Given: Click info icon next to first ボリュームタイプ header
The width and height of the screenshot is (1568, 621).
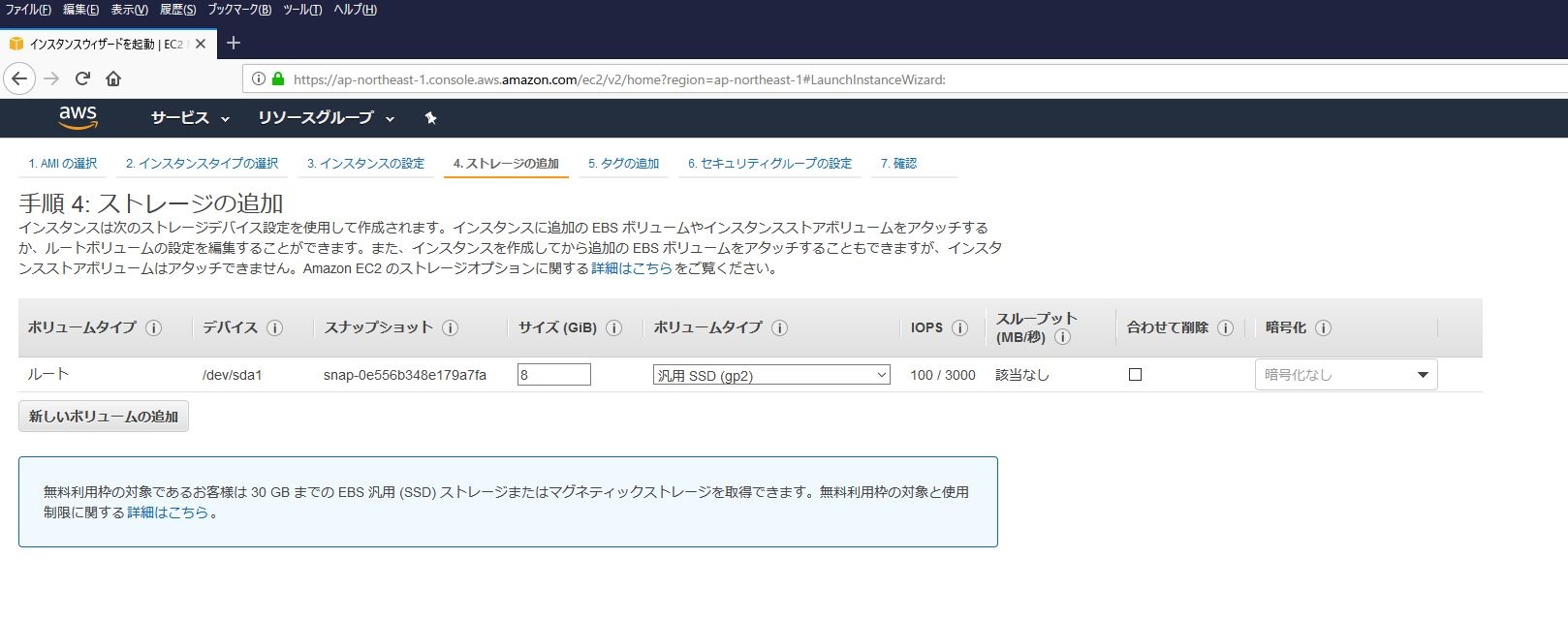Looking at the screenshot, I should coord(153,327).
